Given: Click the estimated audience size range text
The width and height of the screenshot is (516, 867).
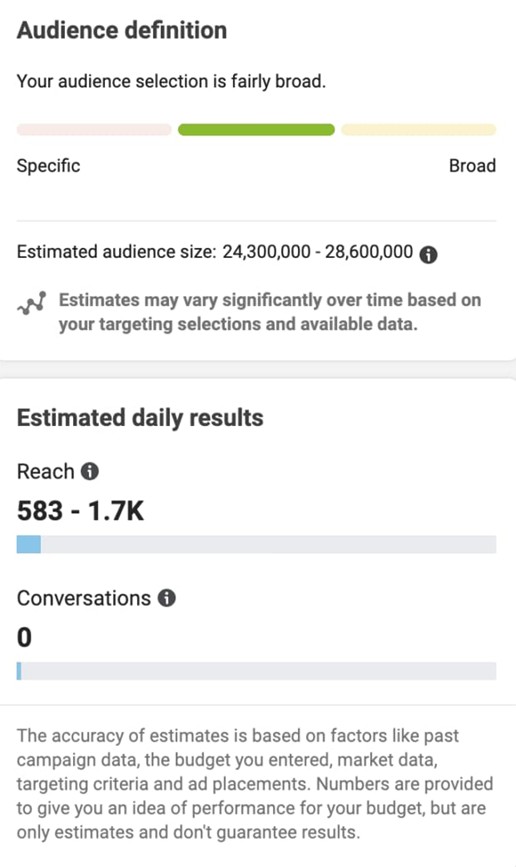Looking at the screenshot, I should coord(317,252).
